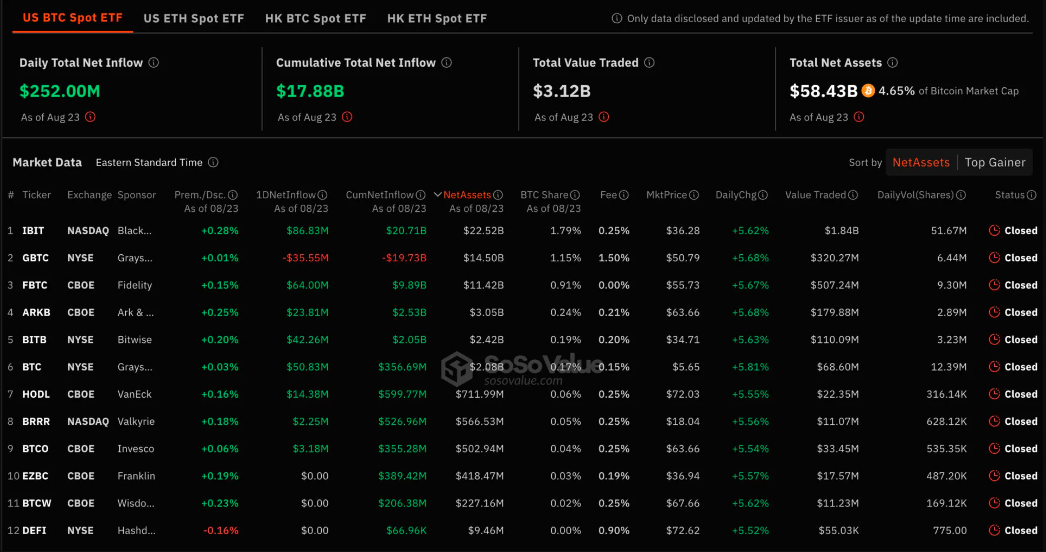Click info icon on NetAssets column header
Viewport: 1046px width, 552px height.
coord(498,195)
